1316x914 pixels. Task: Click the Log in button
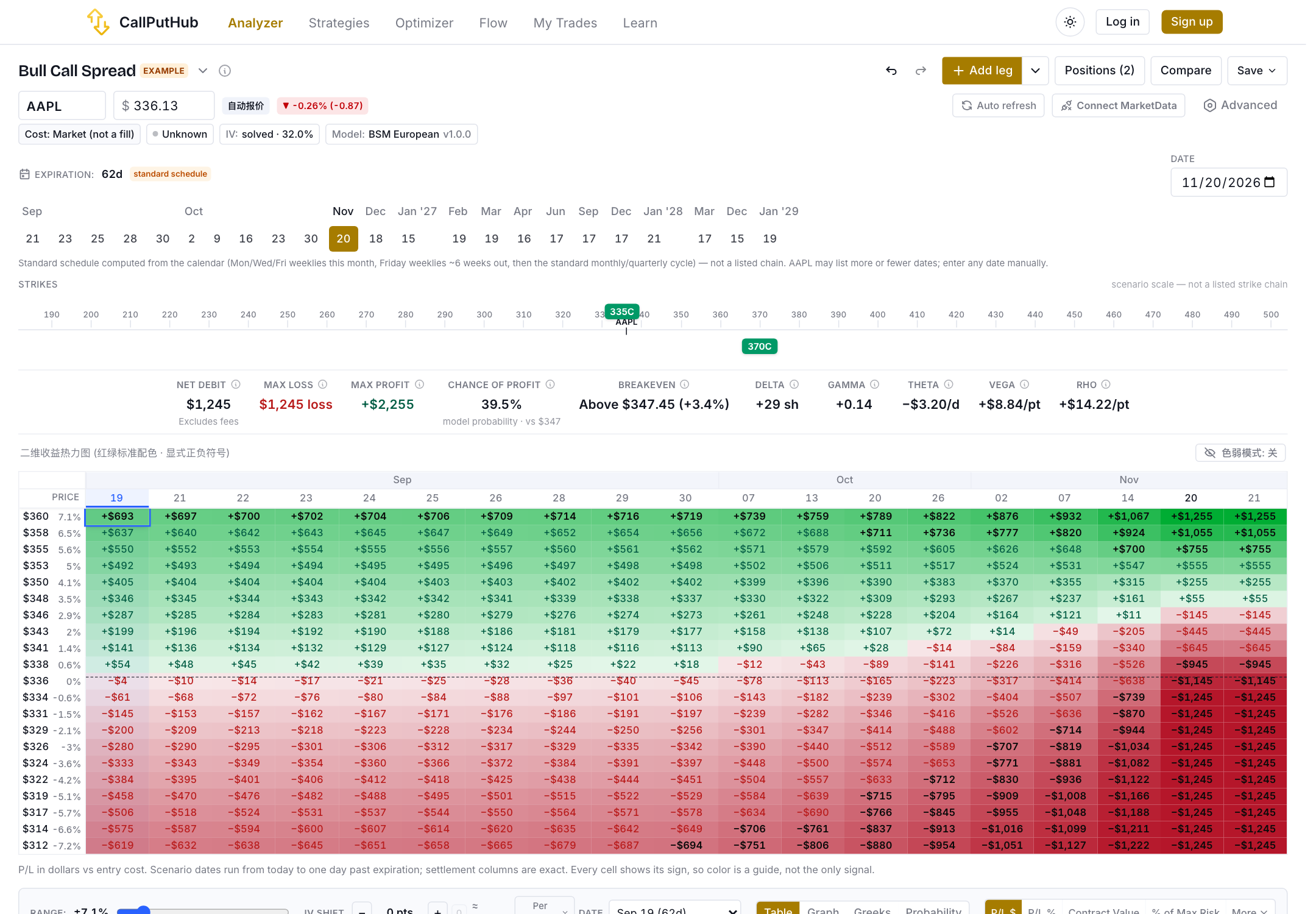[1122, 22]
